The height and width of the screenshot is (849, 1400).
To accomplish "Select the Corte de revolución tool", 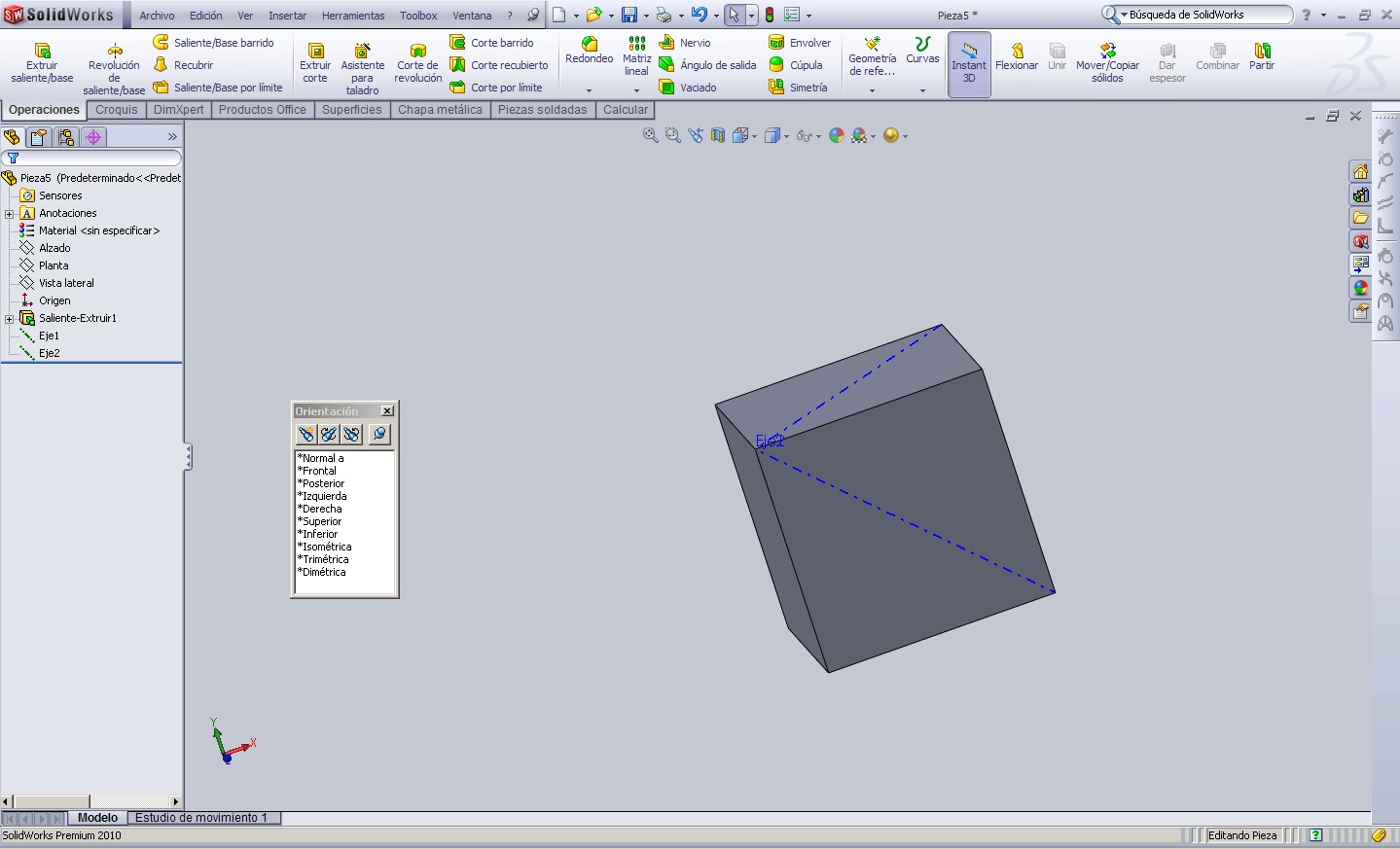I will (417, 63).
